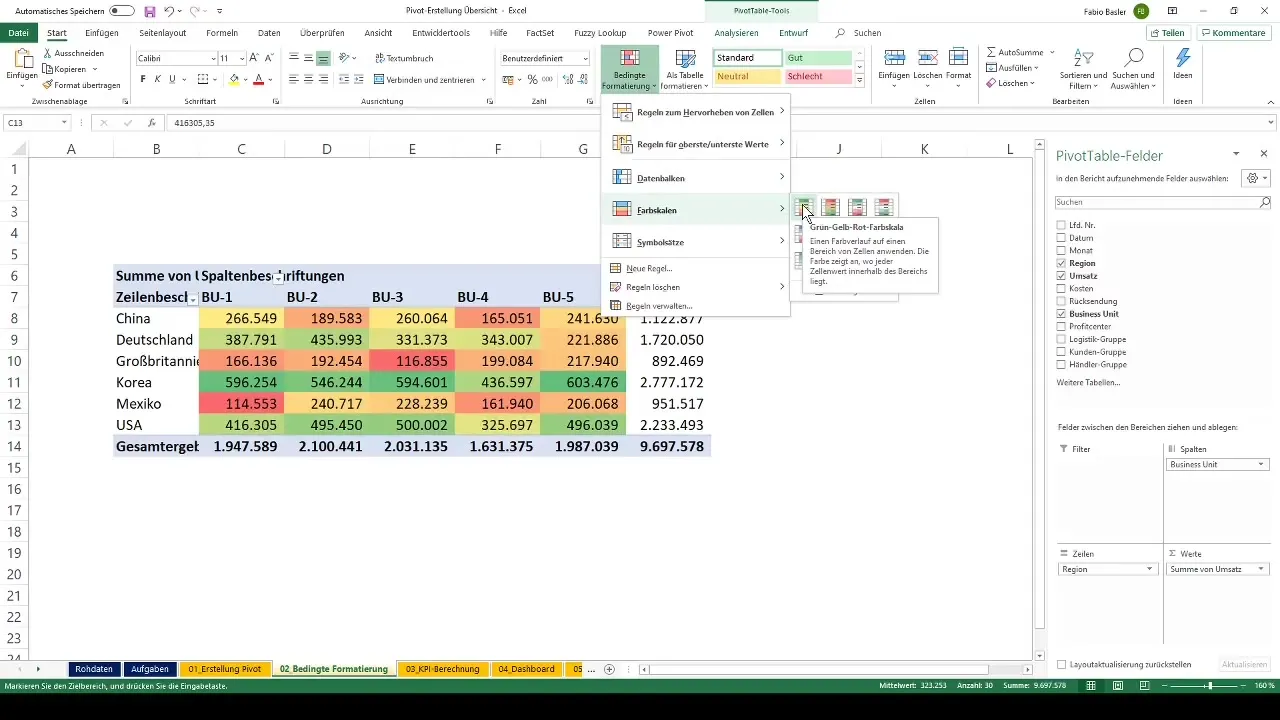Select the Gut cell style swatch
1280x720 pixels.
pos(818,58)
